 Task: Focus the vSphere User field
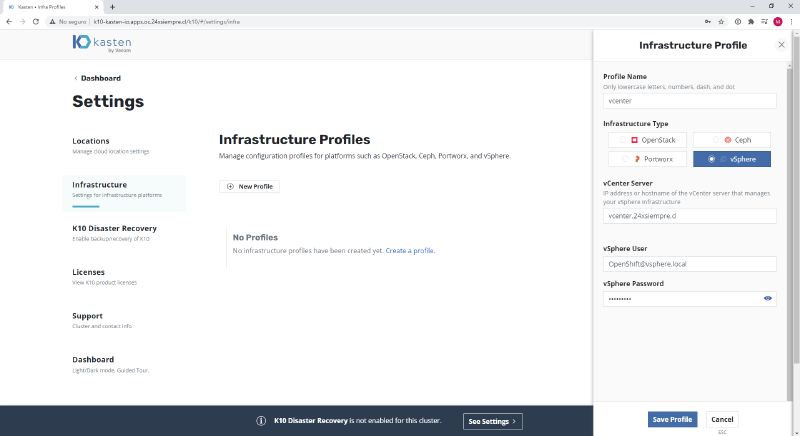pyautogui.click(x=689, y=264)
